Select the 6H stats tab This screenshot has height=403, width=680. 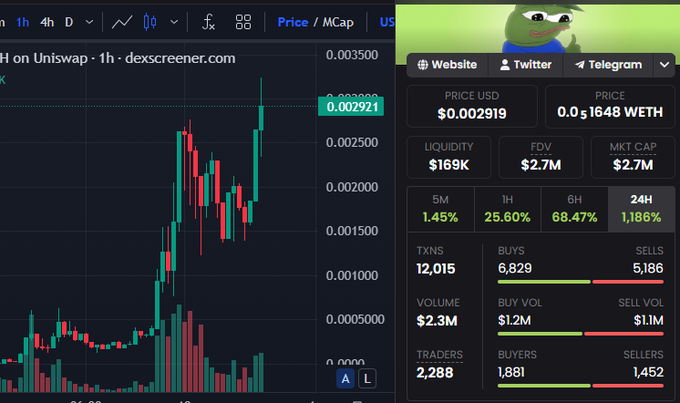pyautogui.click(x=575, y=209)
